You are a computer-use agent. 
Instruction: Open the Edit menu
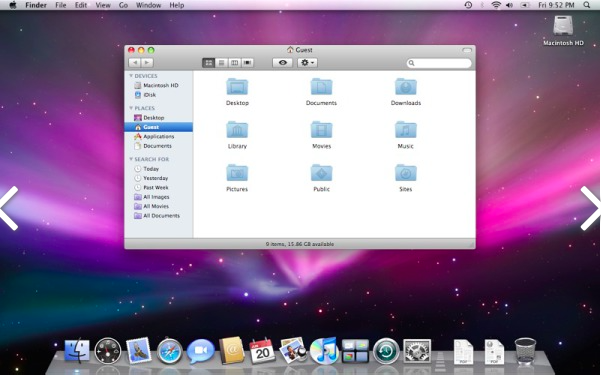click(x=80, y=5)
